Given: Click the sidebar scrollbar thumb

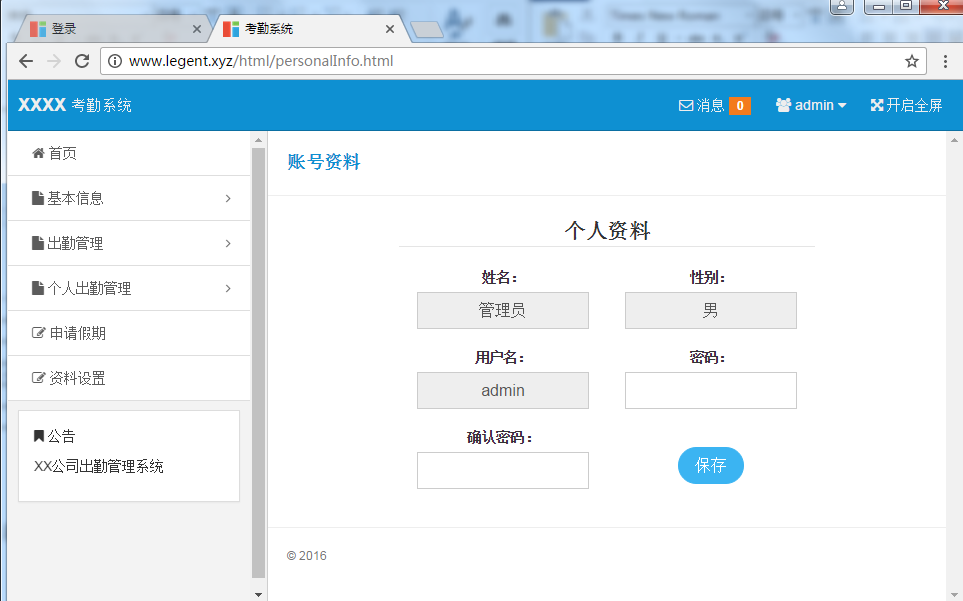Looking at the screenshot, I should [259, 362].
